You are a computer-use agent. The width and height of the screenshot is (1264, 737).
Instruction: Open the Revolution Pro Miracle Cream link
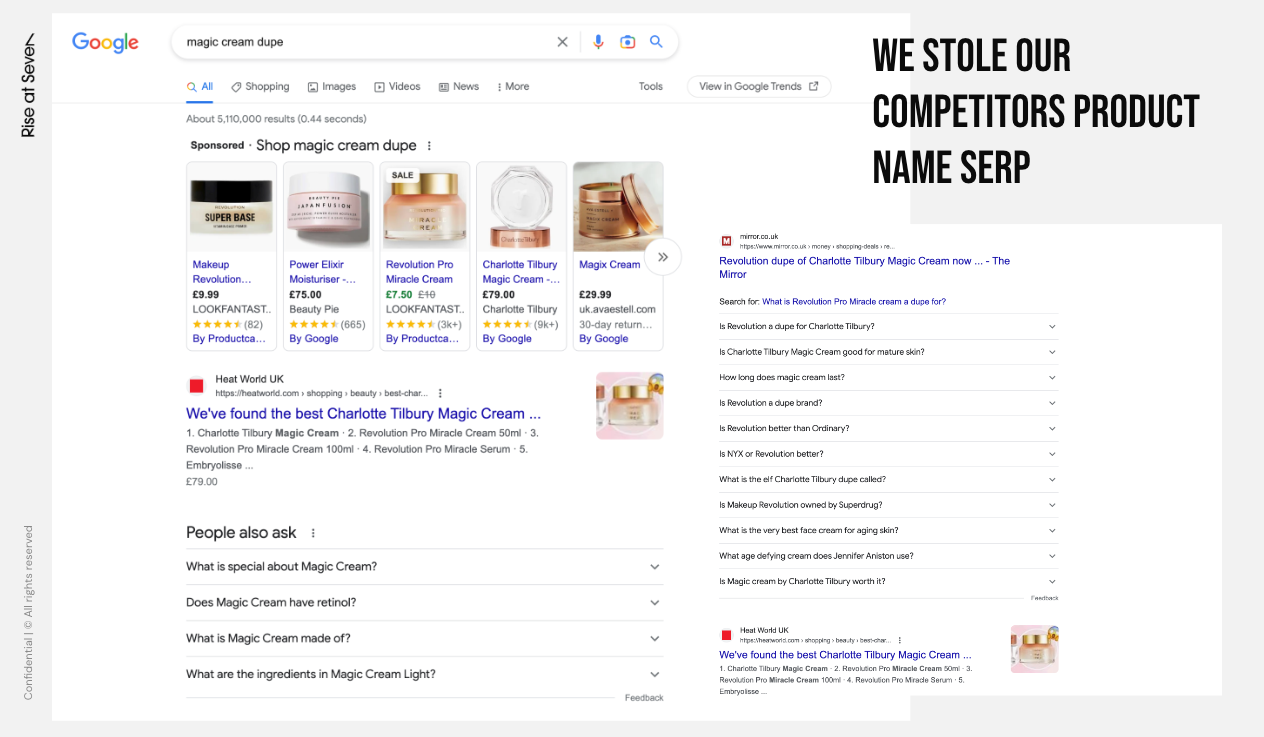tap(419, 272)
